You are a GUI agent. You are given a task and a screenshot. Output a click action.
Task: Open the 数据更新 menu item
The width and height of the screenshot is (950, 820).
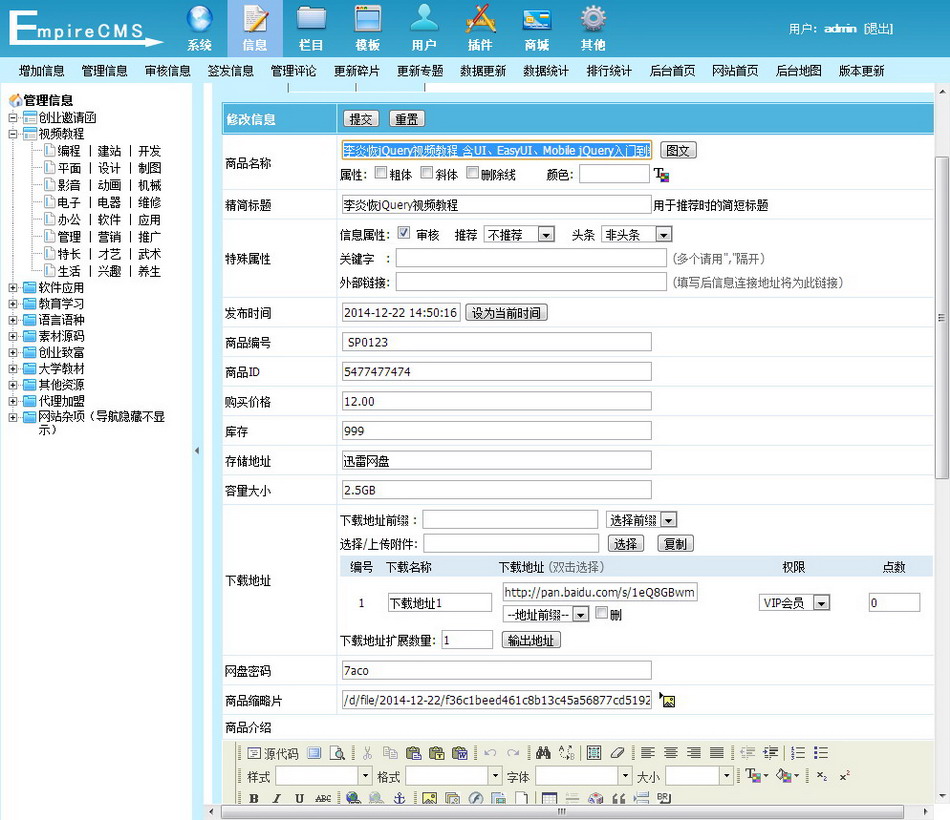click(x=483, y=71)
